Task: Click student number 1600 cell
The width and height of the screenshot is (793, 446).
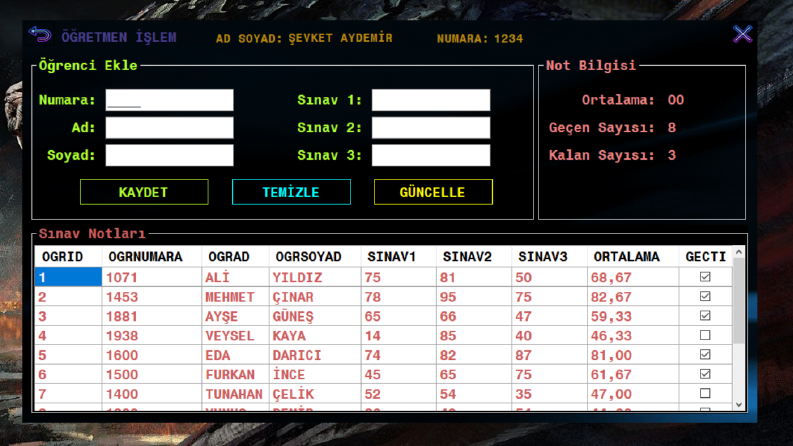Action: tap(152, 355)
